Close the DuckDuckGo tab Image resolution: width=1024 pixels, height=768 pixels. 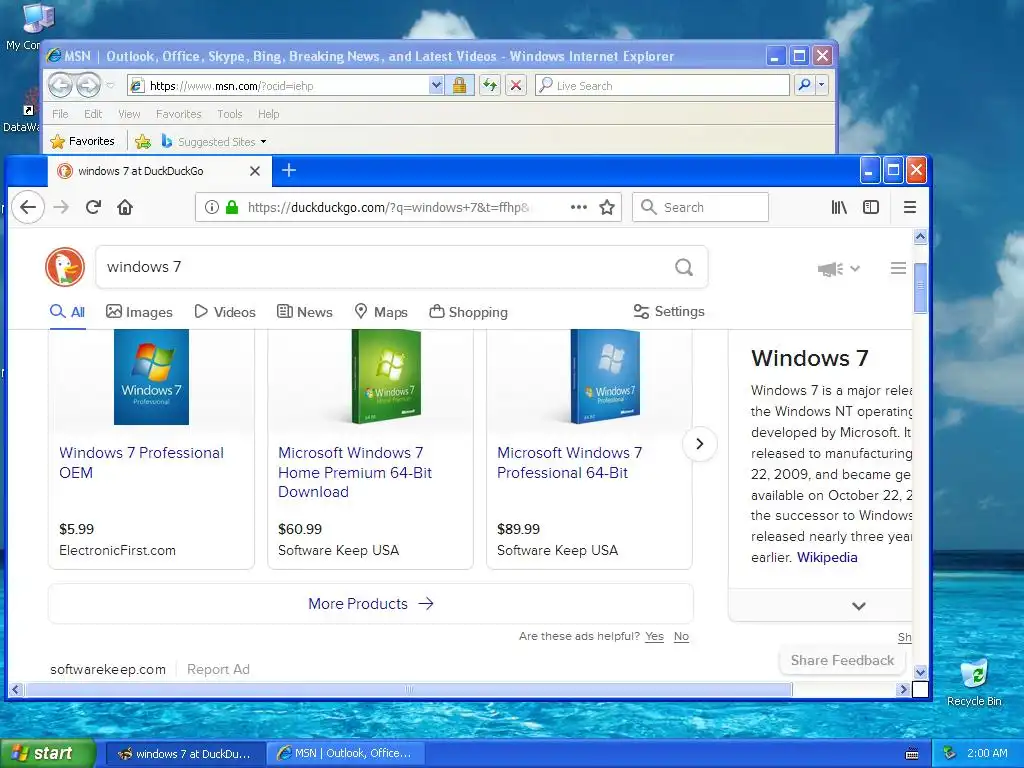(255, 171)
